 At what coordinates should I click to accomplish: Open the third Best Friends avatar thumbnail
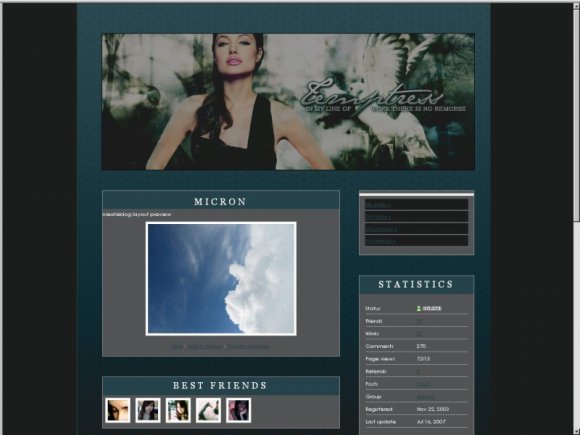(178, 410)
